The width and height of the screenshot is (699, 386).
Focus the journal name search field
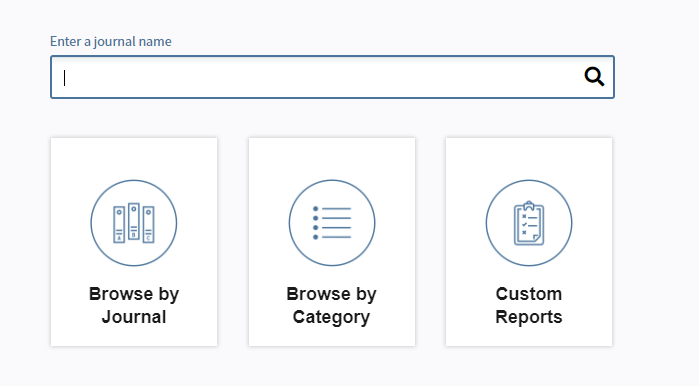332,77
